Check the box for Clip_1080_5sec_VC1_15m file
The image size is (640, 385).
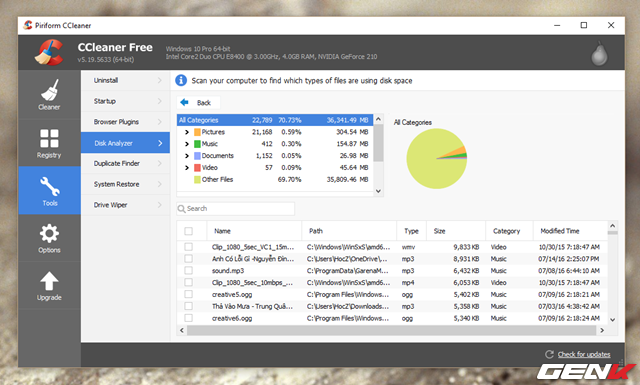(188, 247)
